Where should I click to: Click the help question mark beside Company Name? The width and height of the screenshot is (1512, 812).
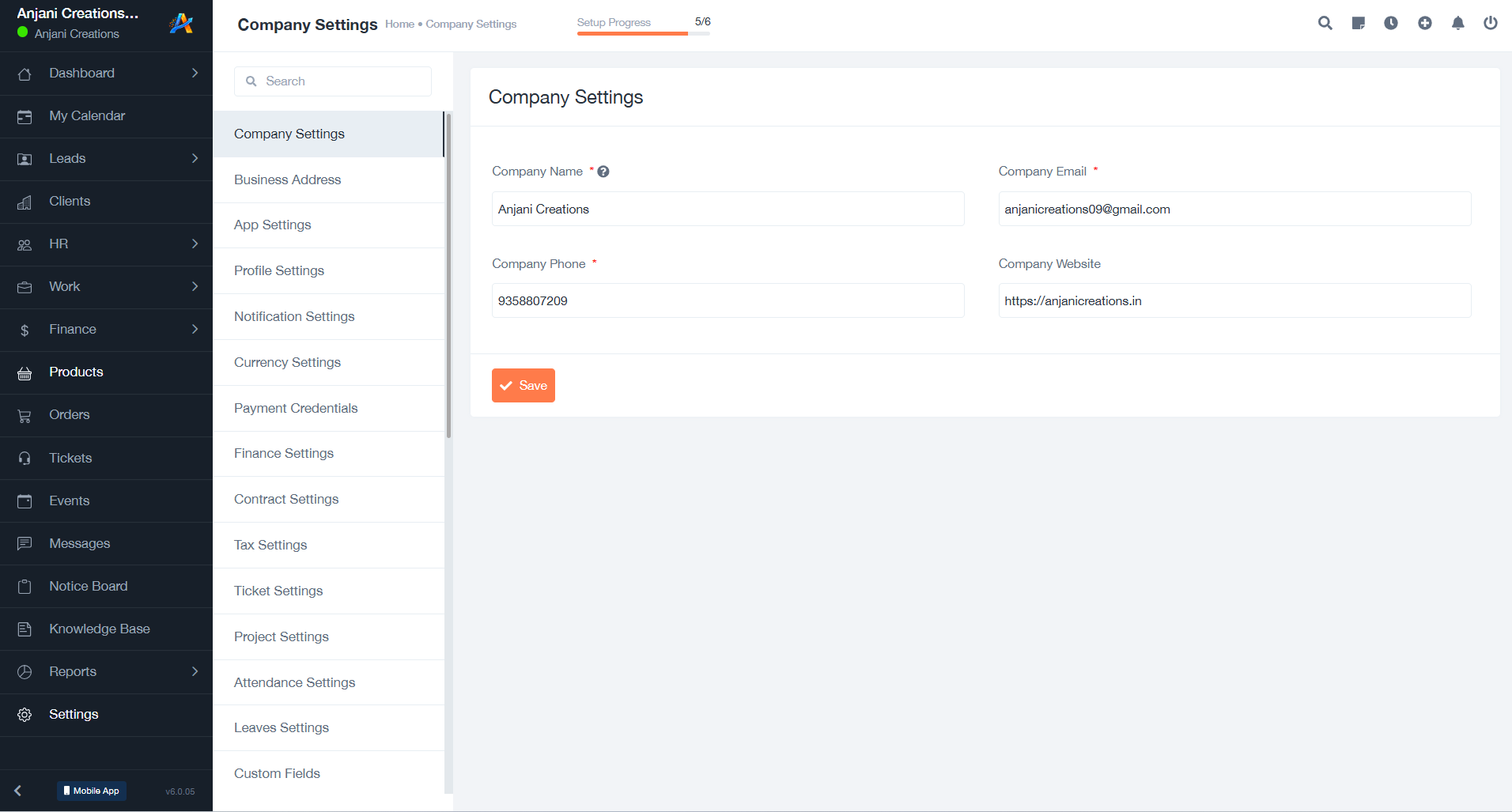click(603, 172)
